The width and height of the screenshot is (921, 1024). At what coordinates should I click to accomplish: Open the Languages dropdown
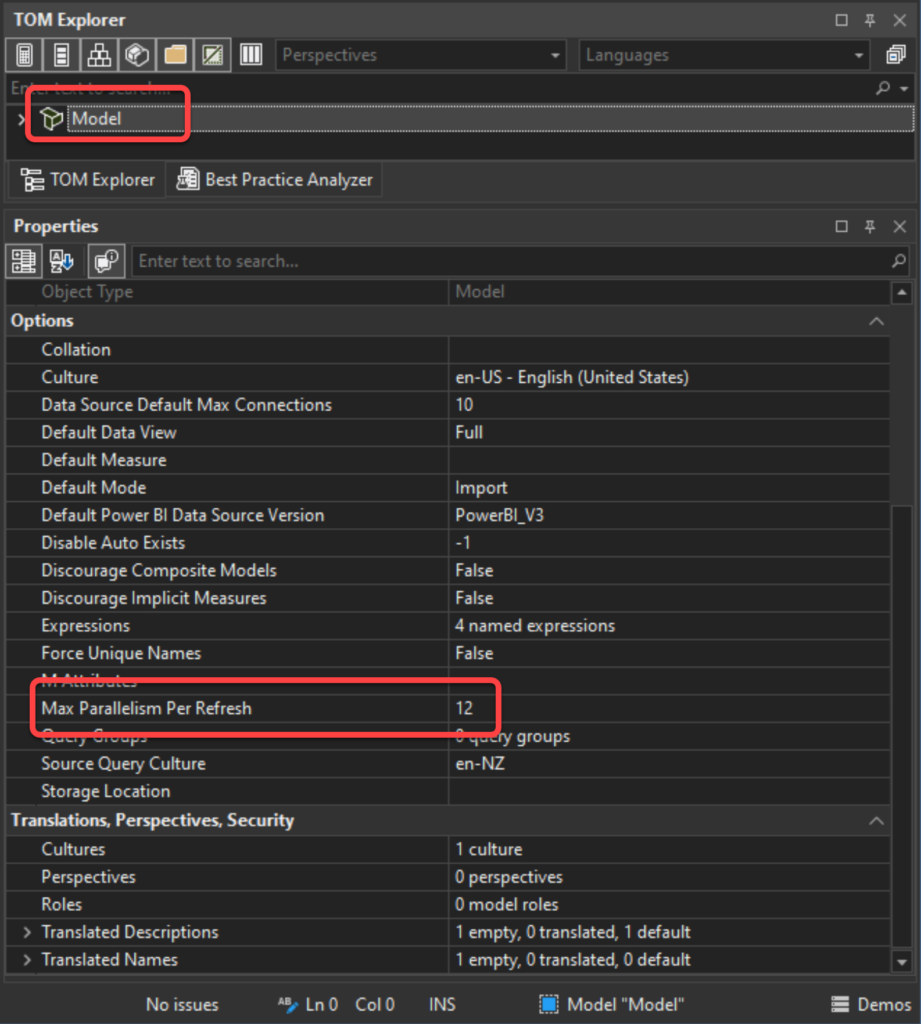pos(858,55)
